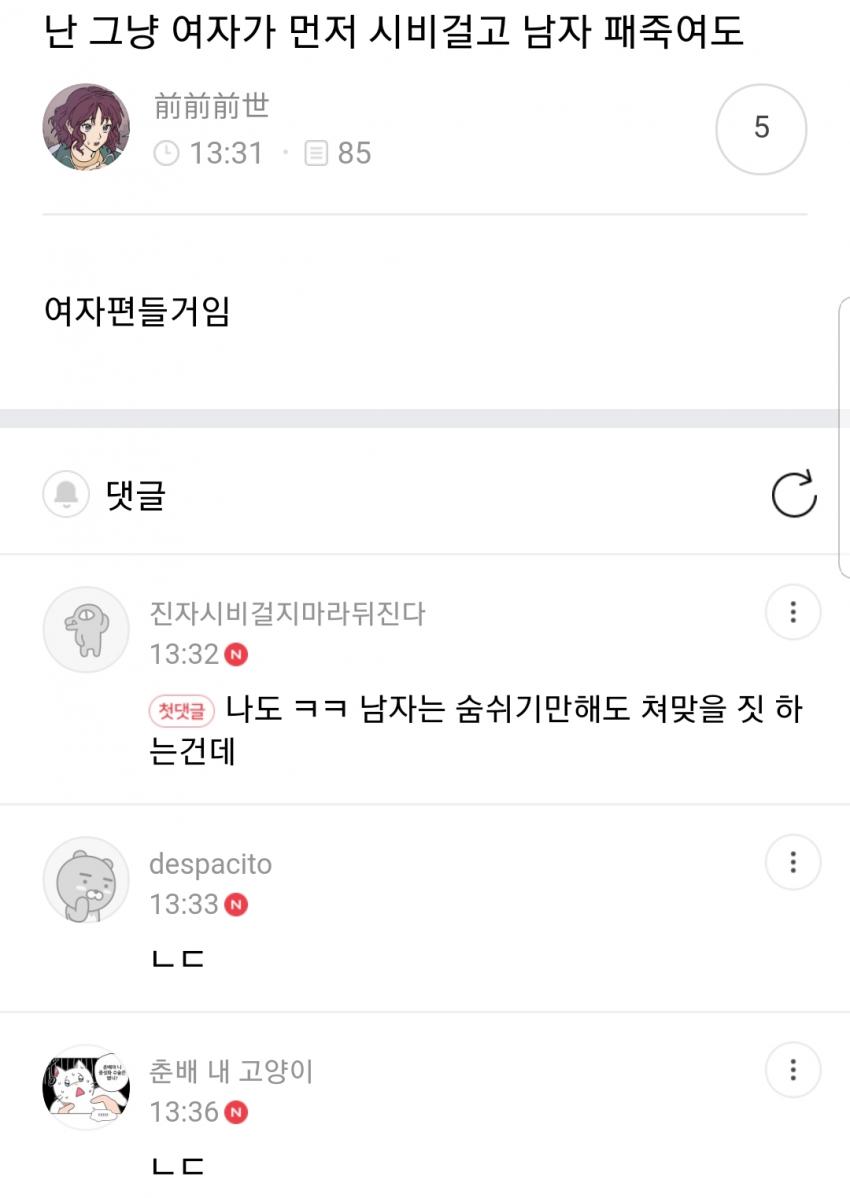The image size is (850, 1198).
Task: Click the username 진자시비걸지마라뒤진다
Action: point(287,613)
